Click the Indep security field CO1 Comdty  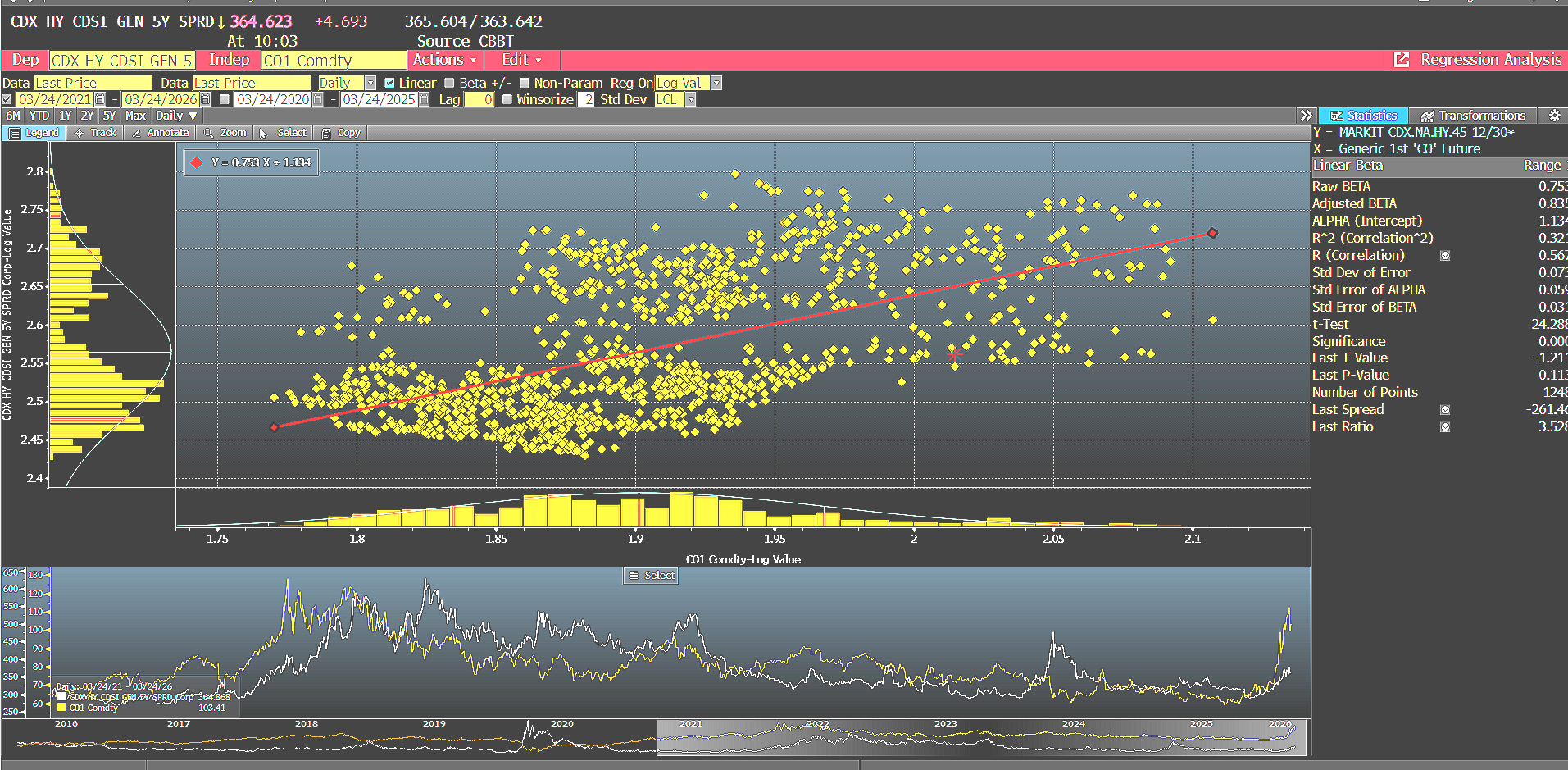(x=334, y=60)
